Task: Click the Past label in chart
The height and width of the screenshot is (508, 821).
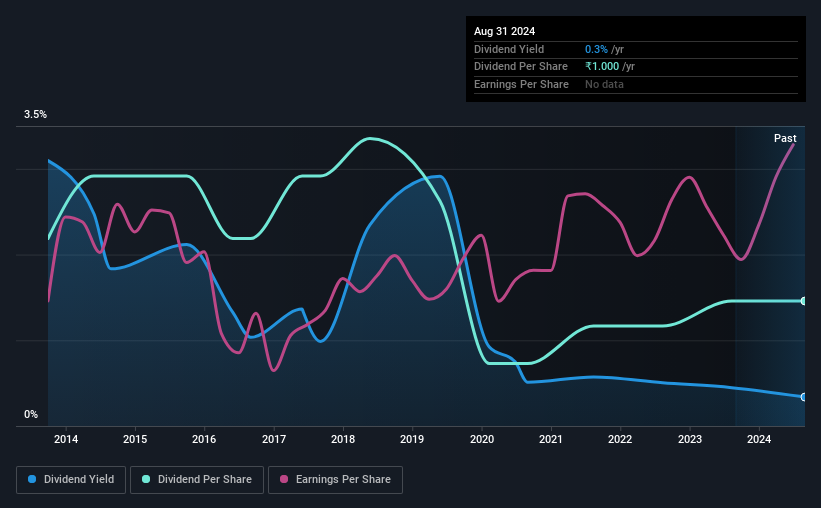Action: [785, 138]
